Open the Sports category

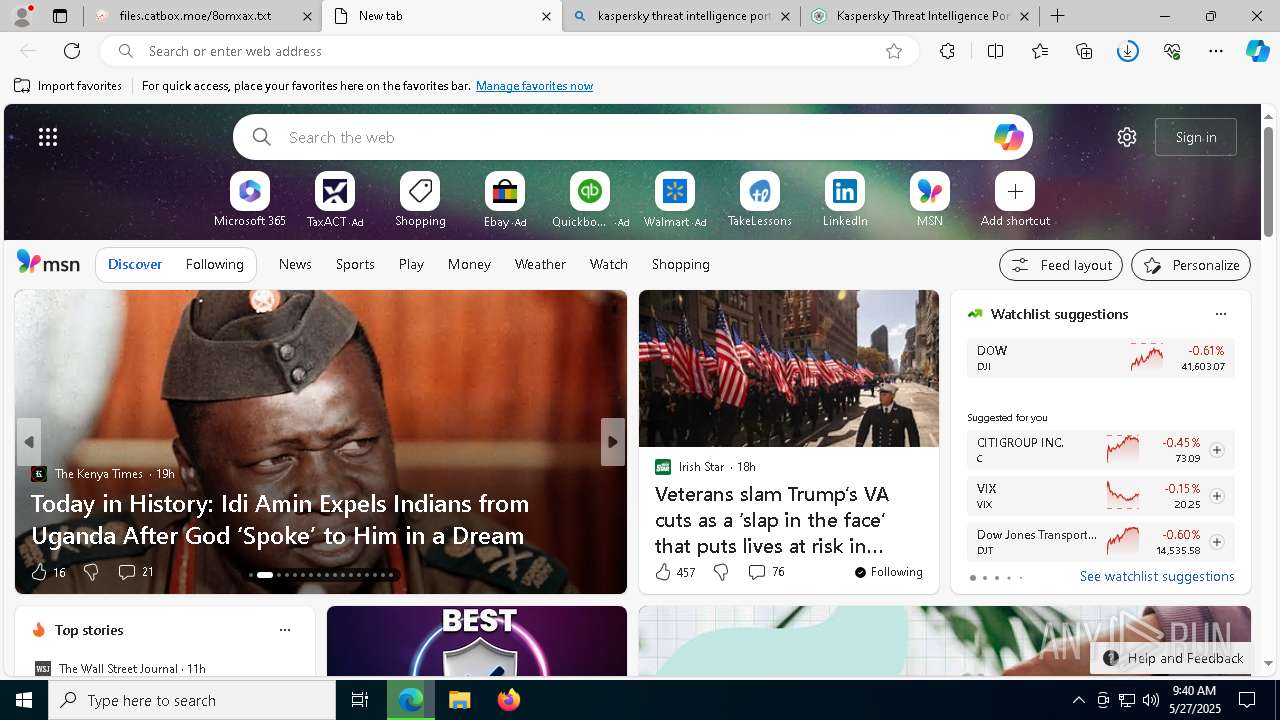(x=355, y=264)
